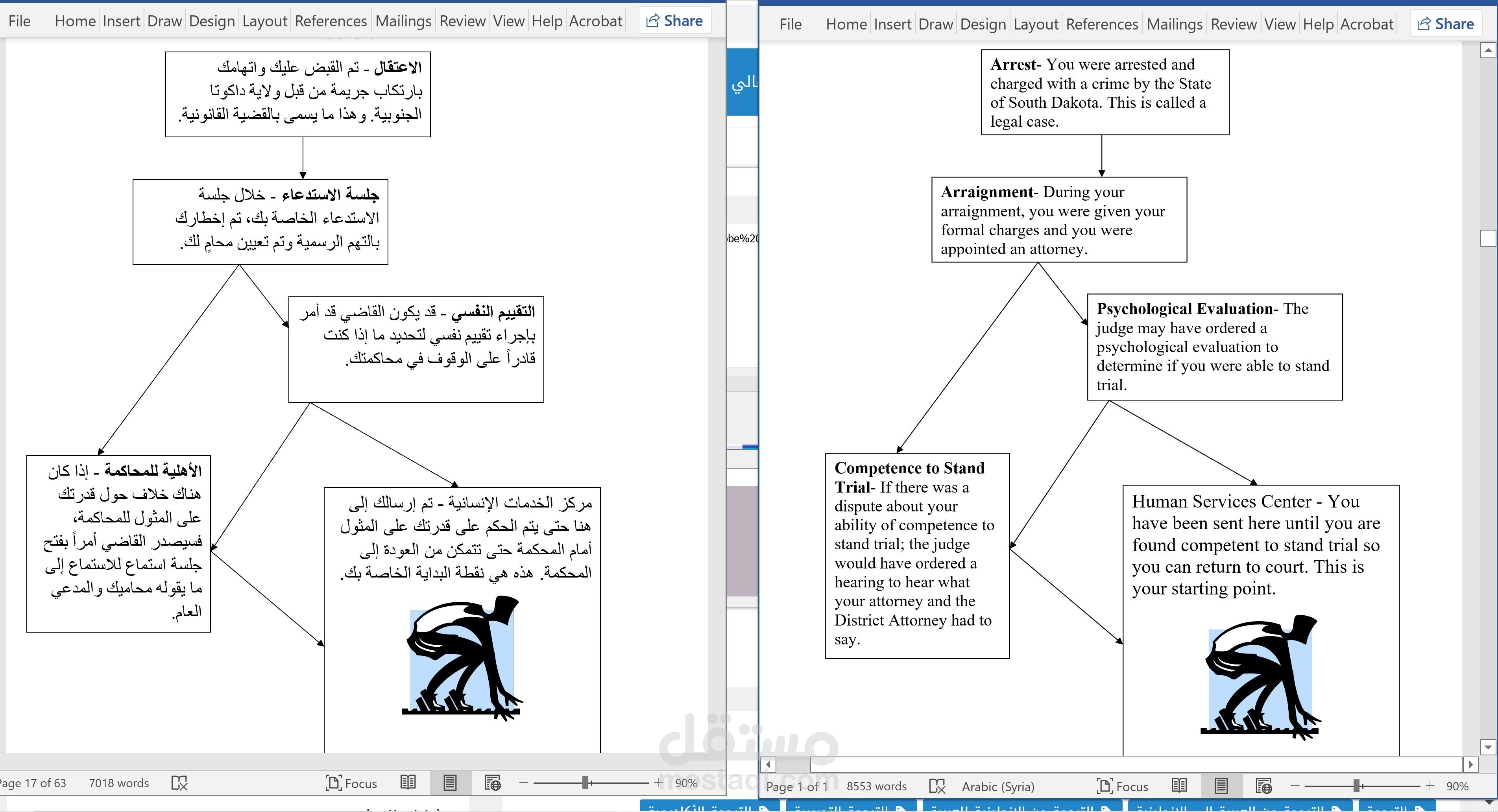Open zoom level 90% in right window
The image size is (1498, 812).
tap(1457, 786)
